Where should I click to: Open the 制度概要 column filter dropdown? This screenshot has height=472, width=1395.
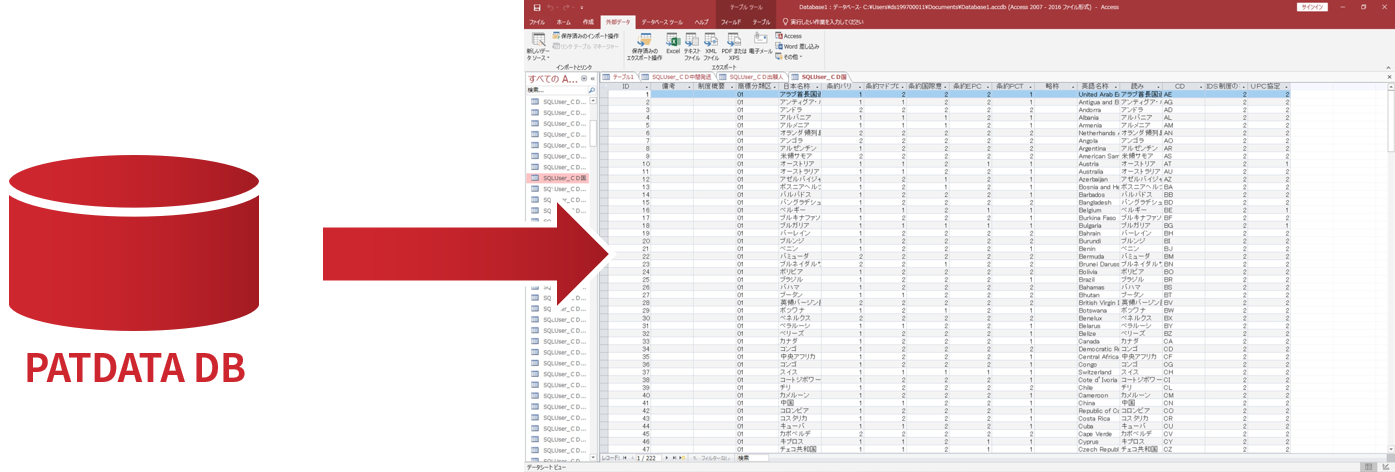pyautogui.click(x=733, y=86)
